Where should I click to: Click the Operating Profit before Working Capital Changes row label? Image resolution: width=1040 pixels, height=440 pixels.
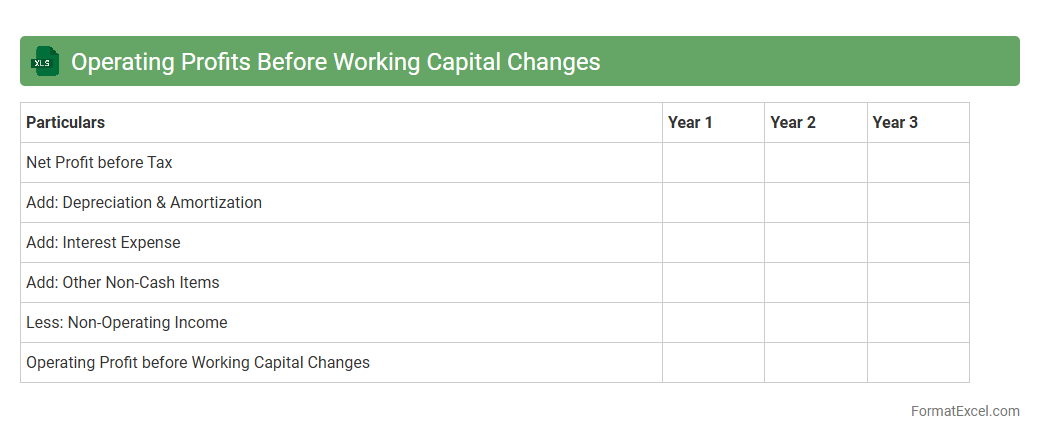pyautogui.click(x=198, y=363)
